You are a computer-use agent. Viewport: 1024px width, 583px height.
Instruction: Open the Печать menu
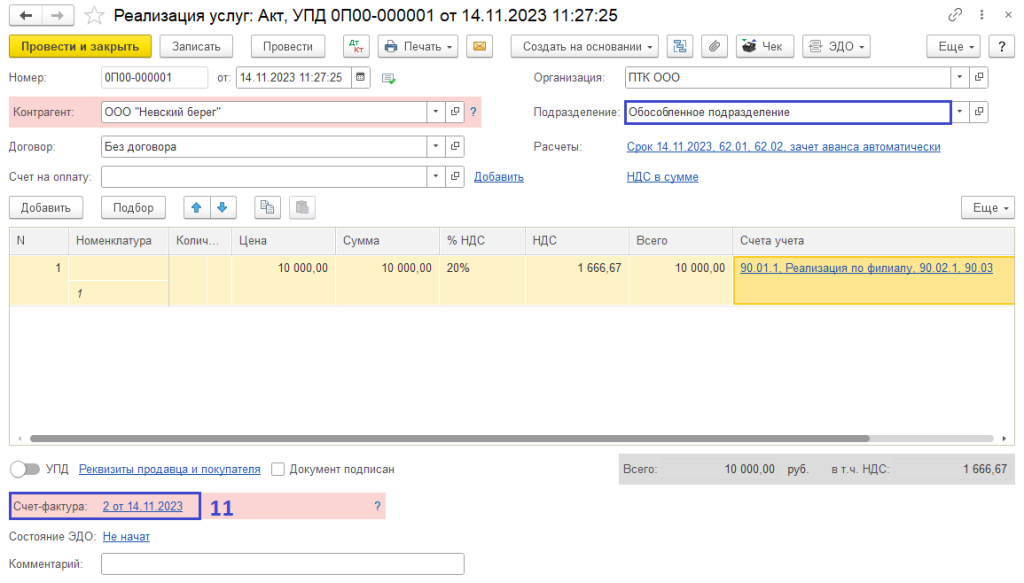[418, 47]
